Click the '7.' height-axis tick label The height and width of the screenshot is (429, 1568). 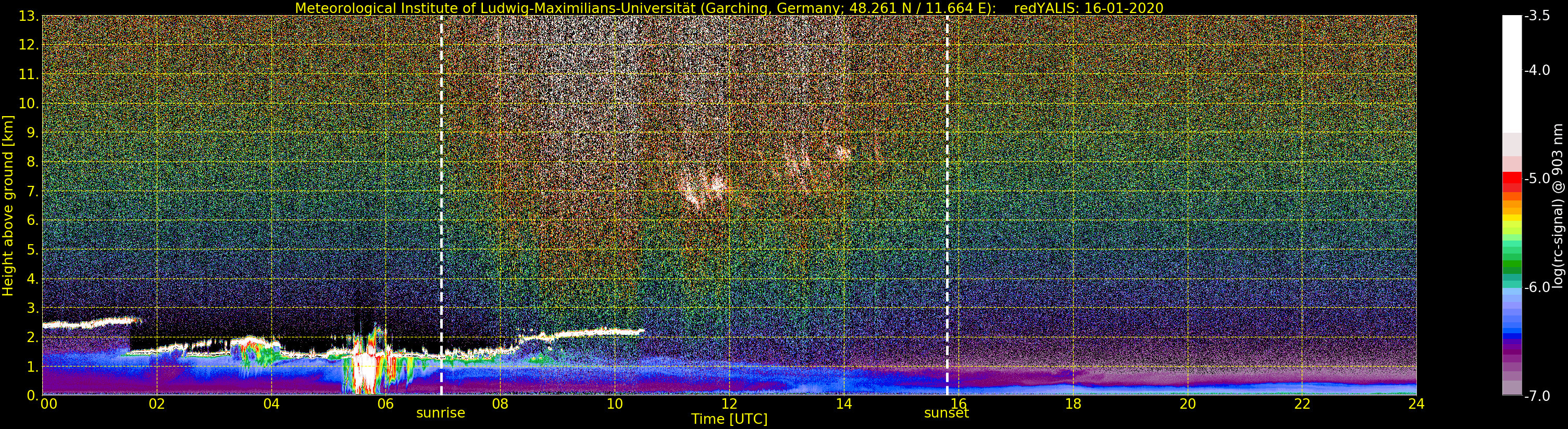click(x=33, y=191)
